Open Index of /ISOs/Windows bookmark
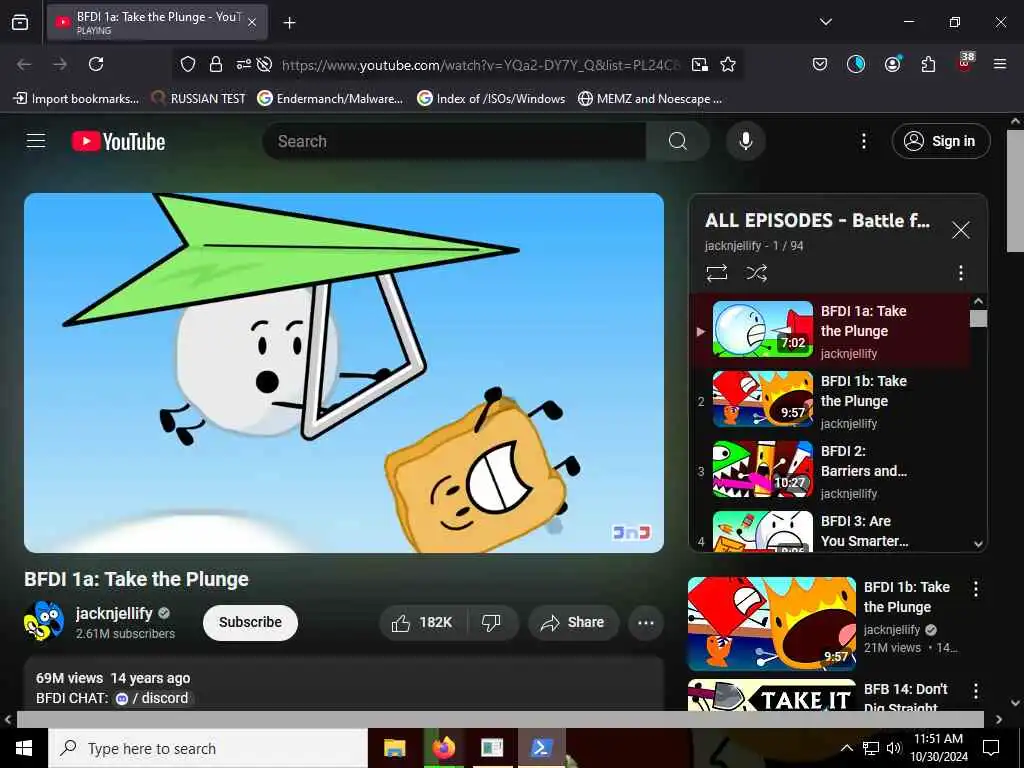 click(491, 99)
